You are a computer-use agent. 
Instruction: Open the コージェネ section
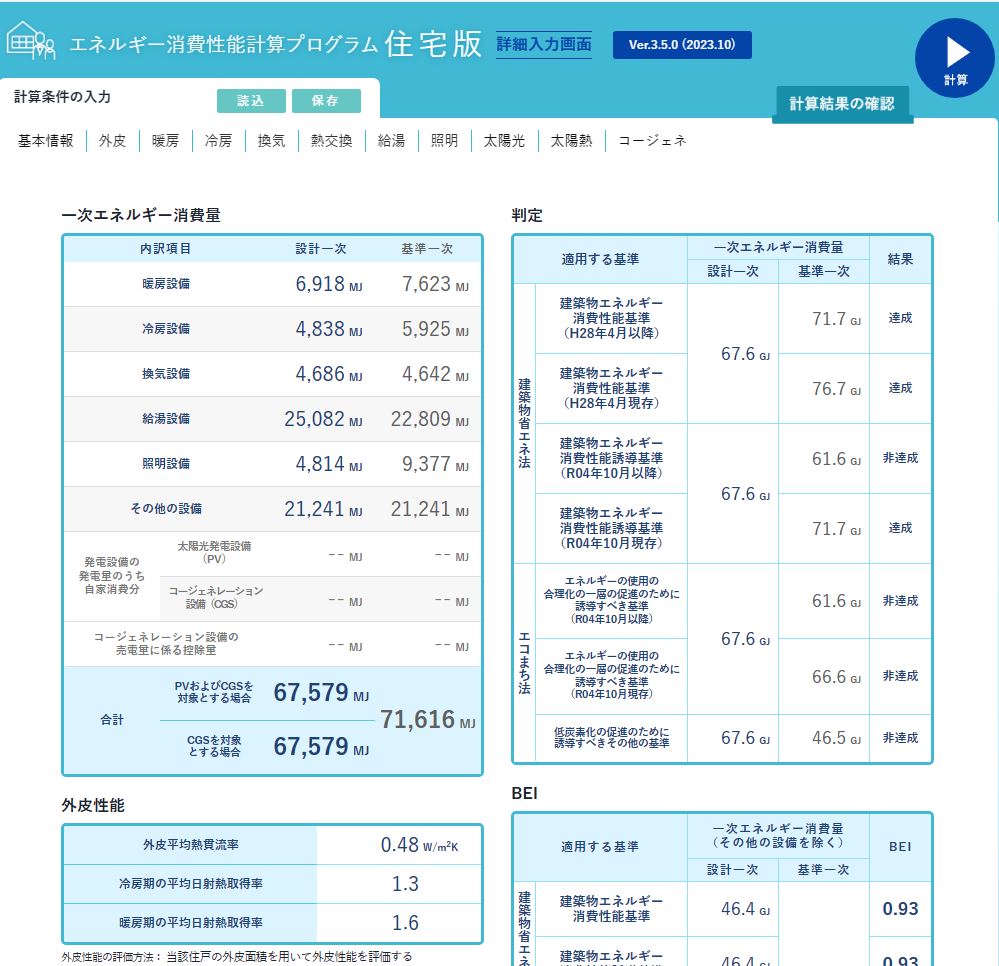pos(652,141)
